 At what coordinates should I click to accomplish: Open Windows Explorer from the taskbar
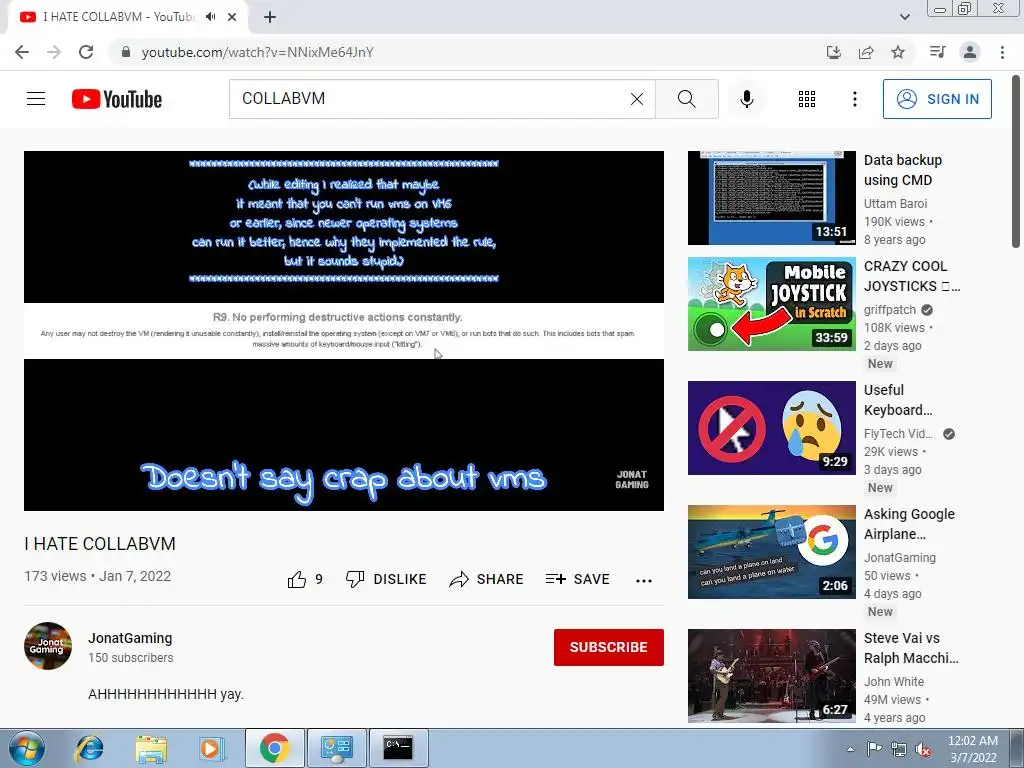(151, 748)
